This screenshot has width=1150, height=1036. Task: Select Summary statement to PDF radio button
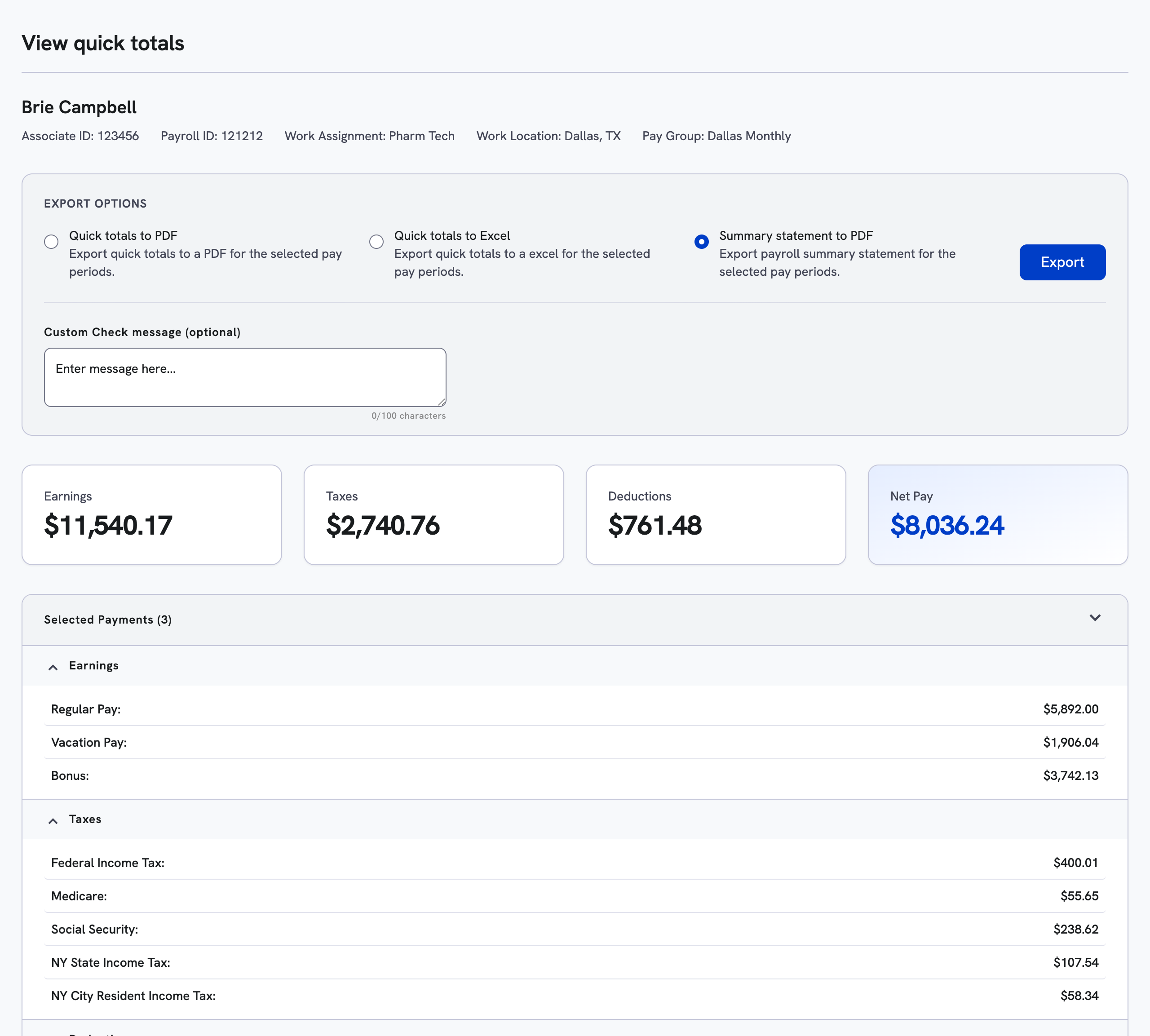click(x=701, y=242)
